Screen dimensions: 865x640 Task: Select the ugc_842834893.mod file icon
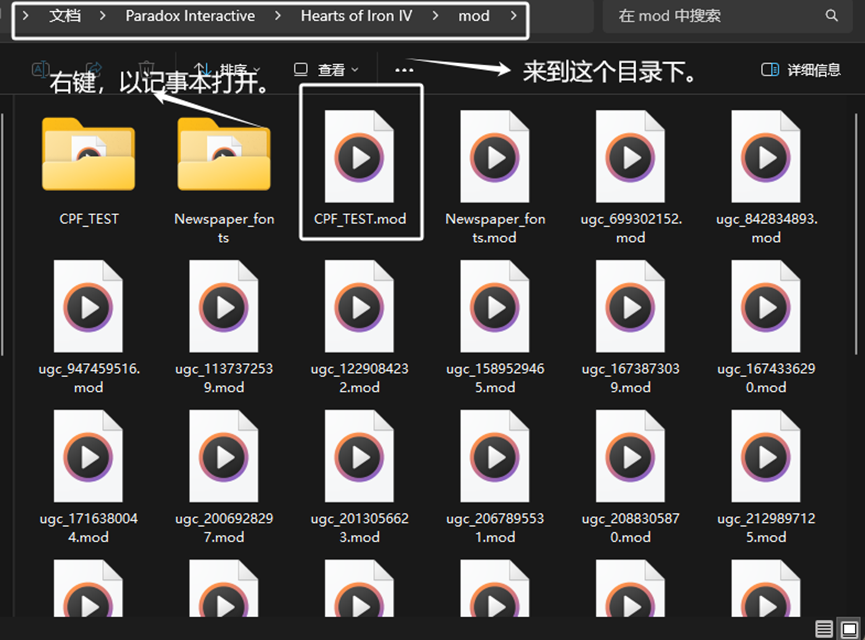point(766,156)
